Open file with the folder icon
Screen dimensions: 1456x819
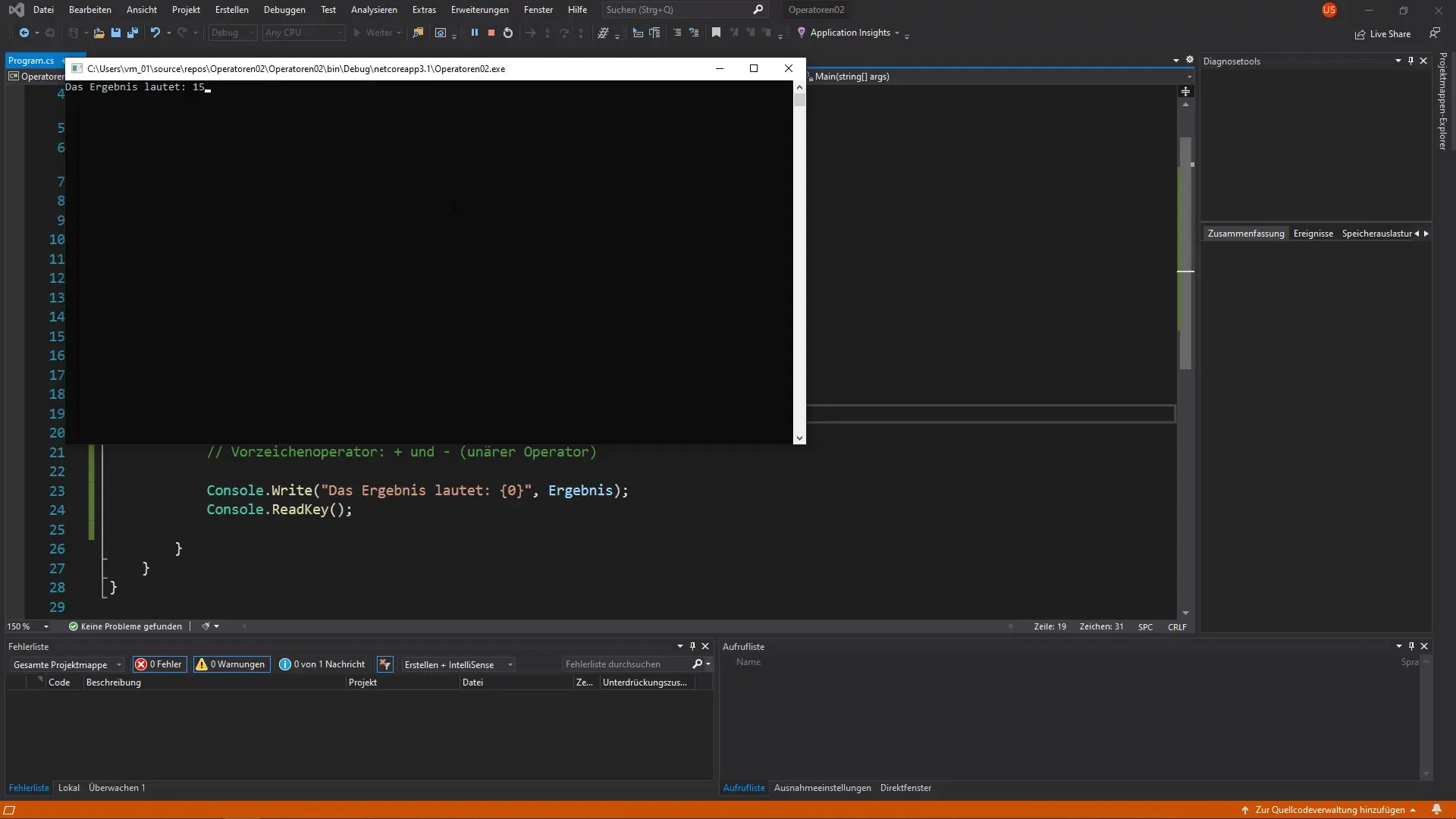click(x=99, y=33)
